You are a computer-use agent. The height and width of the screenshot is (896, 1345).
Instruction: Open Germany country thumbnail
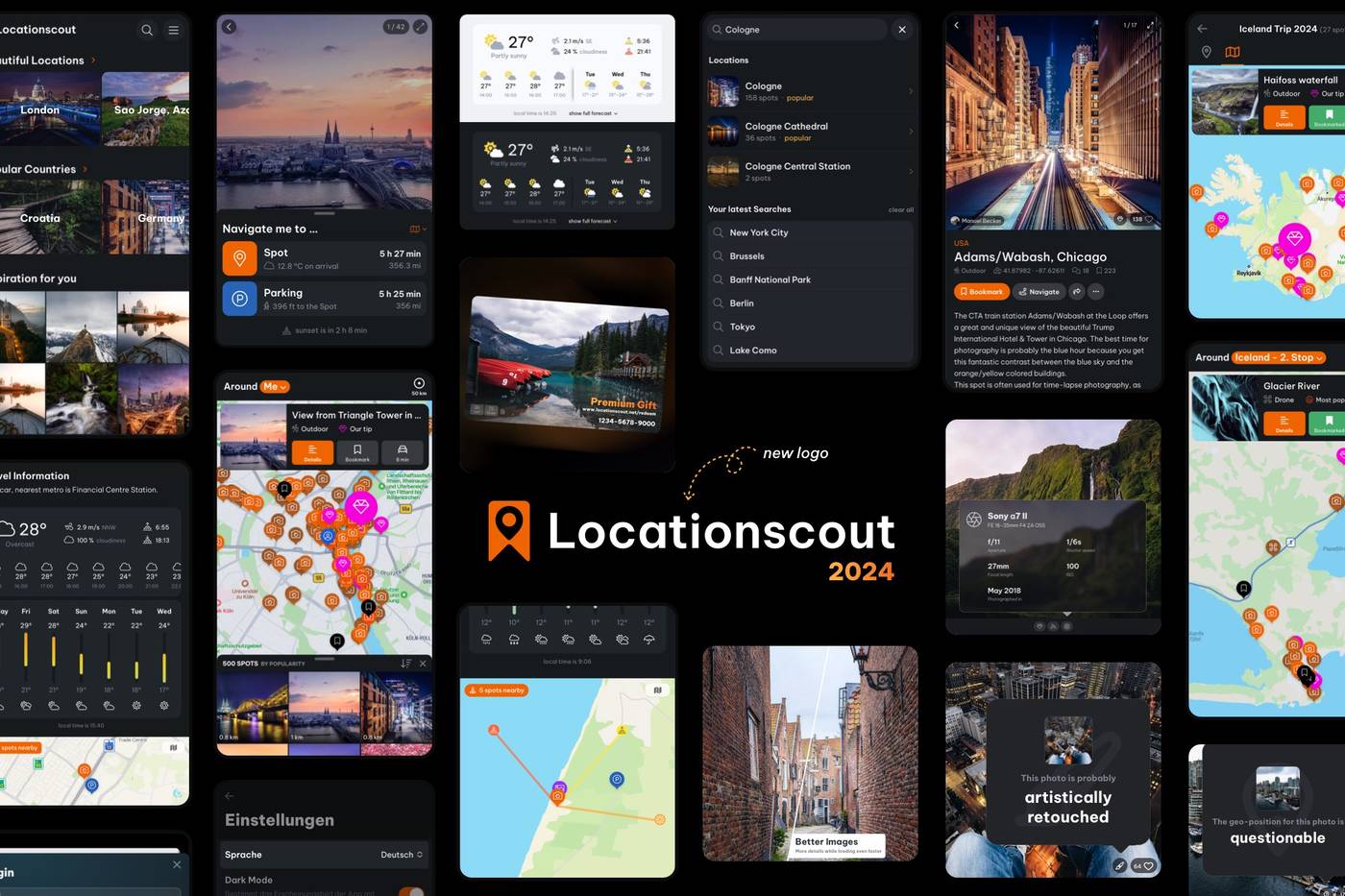146,217
